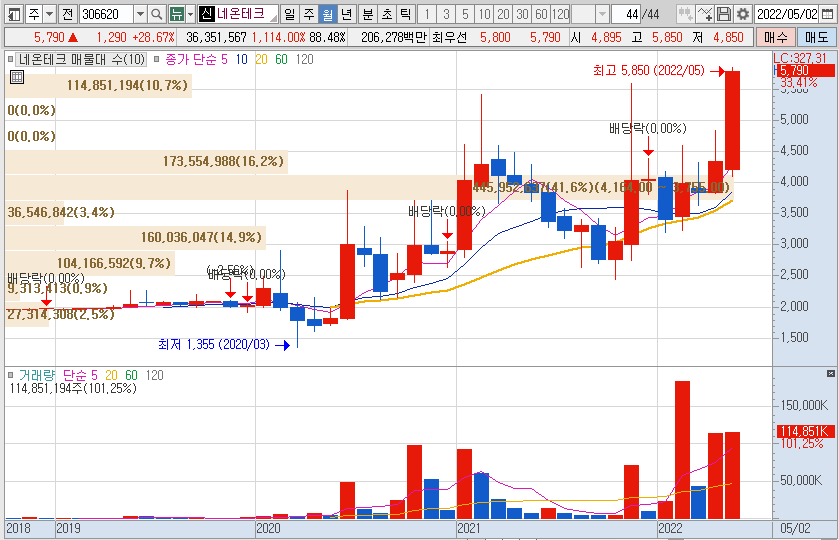Switch chart to 틱 tick period
Screen dimensions: 839x540
tap(406, 14)
